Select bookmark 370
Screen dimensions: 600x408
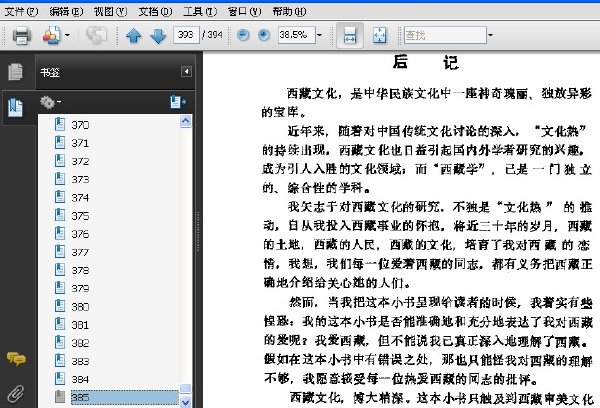point(80,125)
